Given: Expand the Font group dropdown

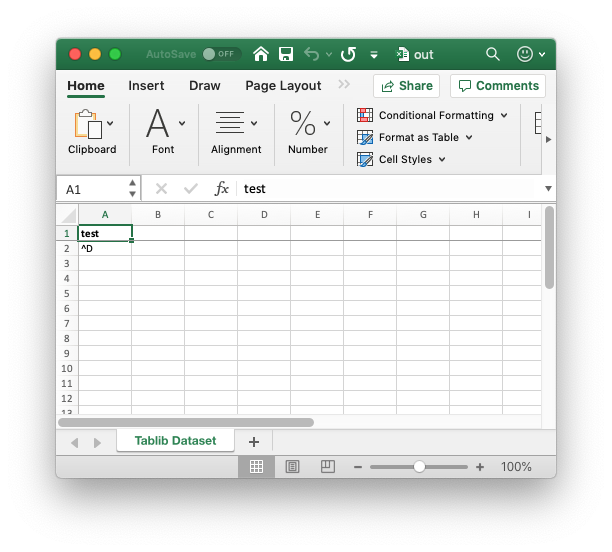Looking at the screenshot, I should click(182, 123).
